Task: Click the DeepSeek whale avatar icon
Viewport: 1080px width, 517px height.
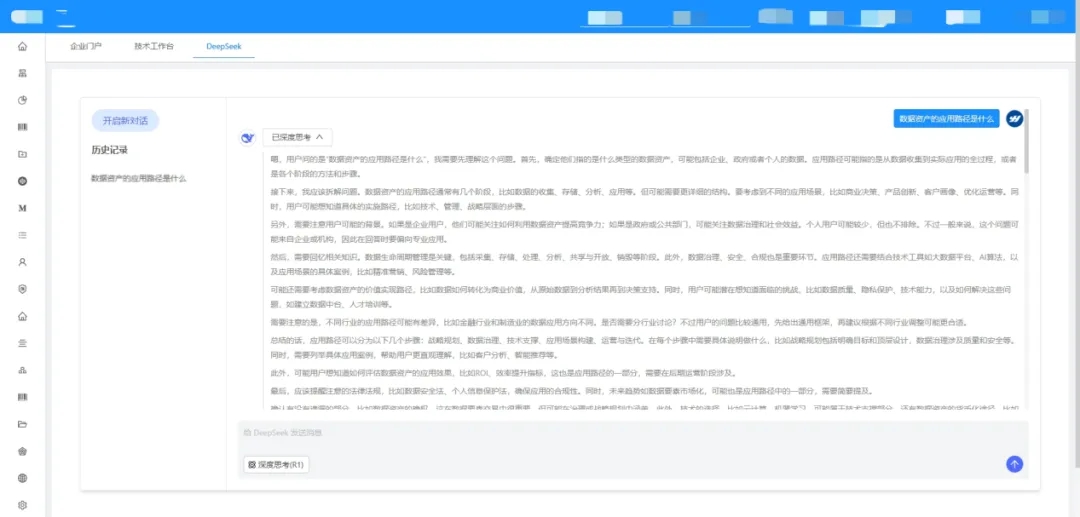Action: click(x=248, y=137)
